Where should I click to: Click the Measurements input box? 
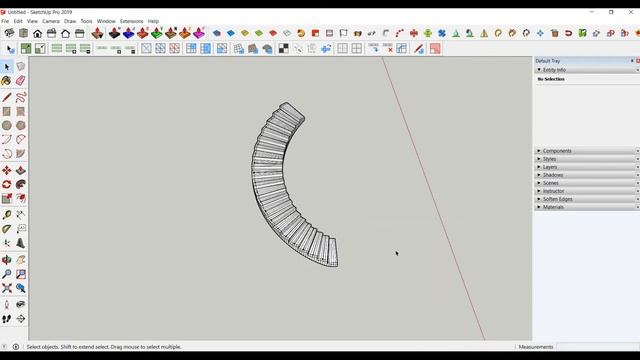pyautogui.click(x=598, y=347)
